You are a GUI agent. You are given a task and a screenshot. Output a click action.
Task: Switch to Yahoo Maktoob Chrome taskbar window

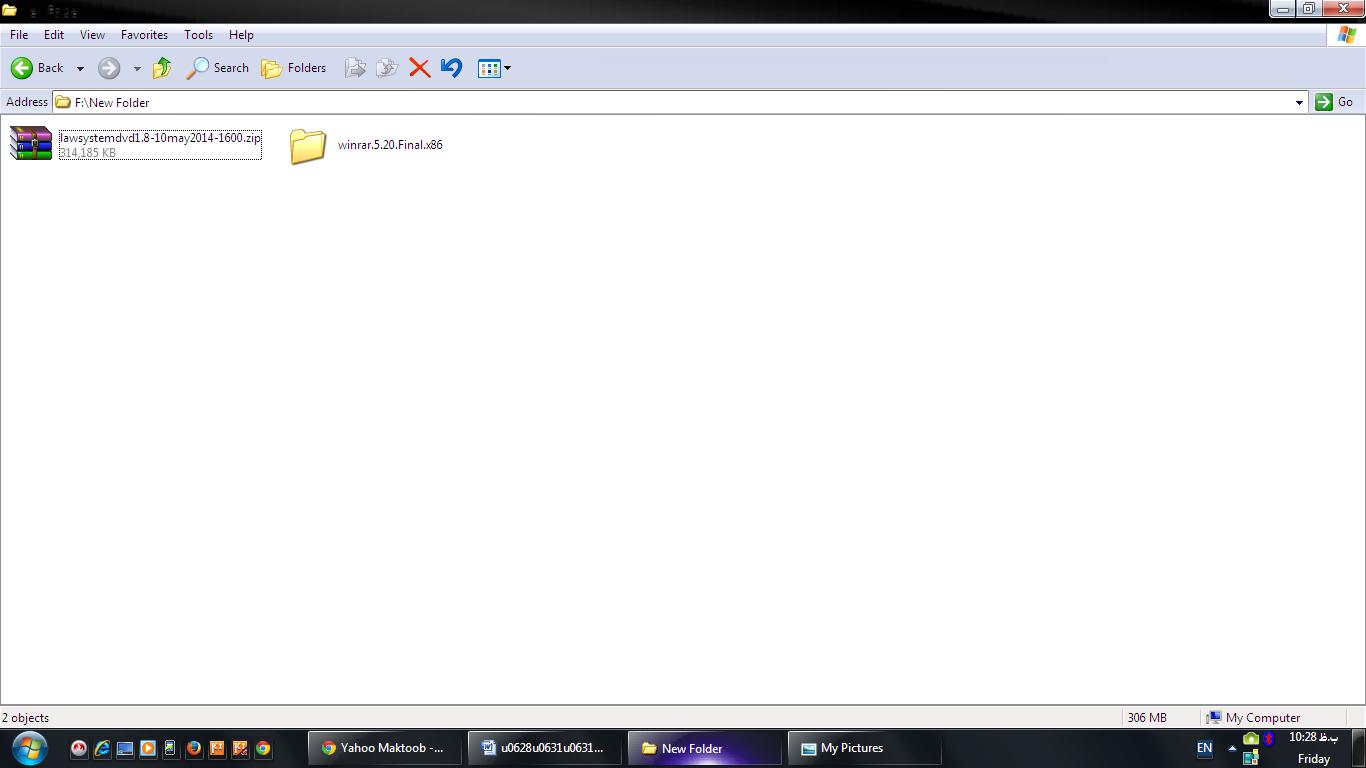(x=385, y=748)
